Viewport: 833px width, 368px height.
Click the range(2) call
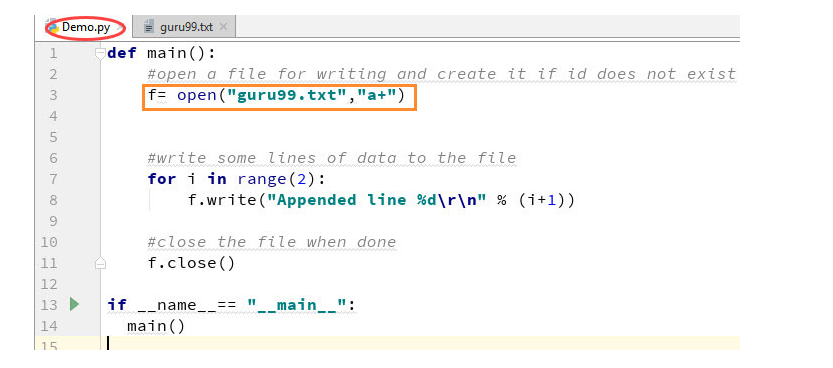point(276,179)
